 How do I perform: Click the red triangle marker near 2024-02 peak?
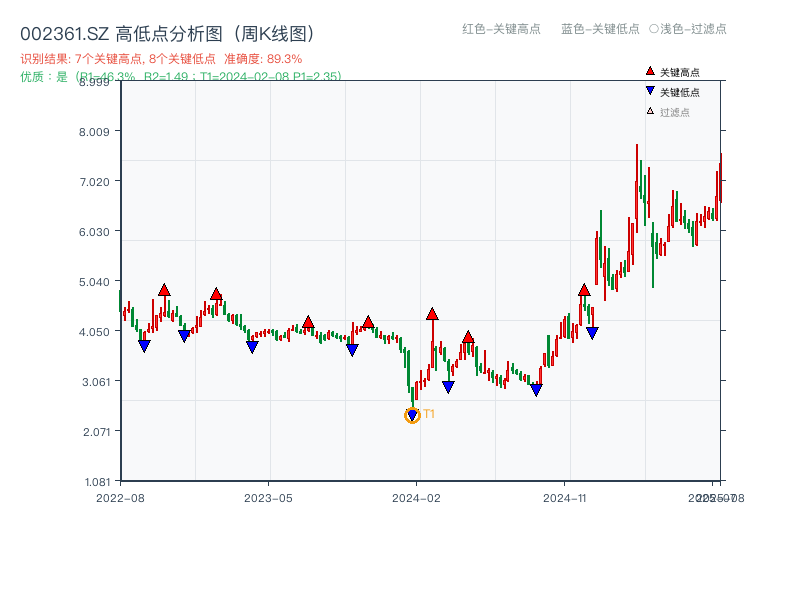[432, 313]
